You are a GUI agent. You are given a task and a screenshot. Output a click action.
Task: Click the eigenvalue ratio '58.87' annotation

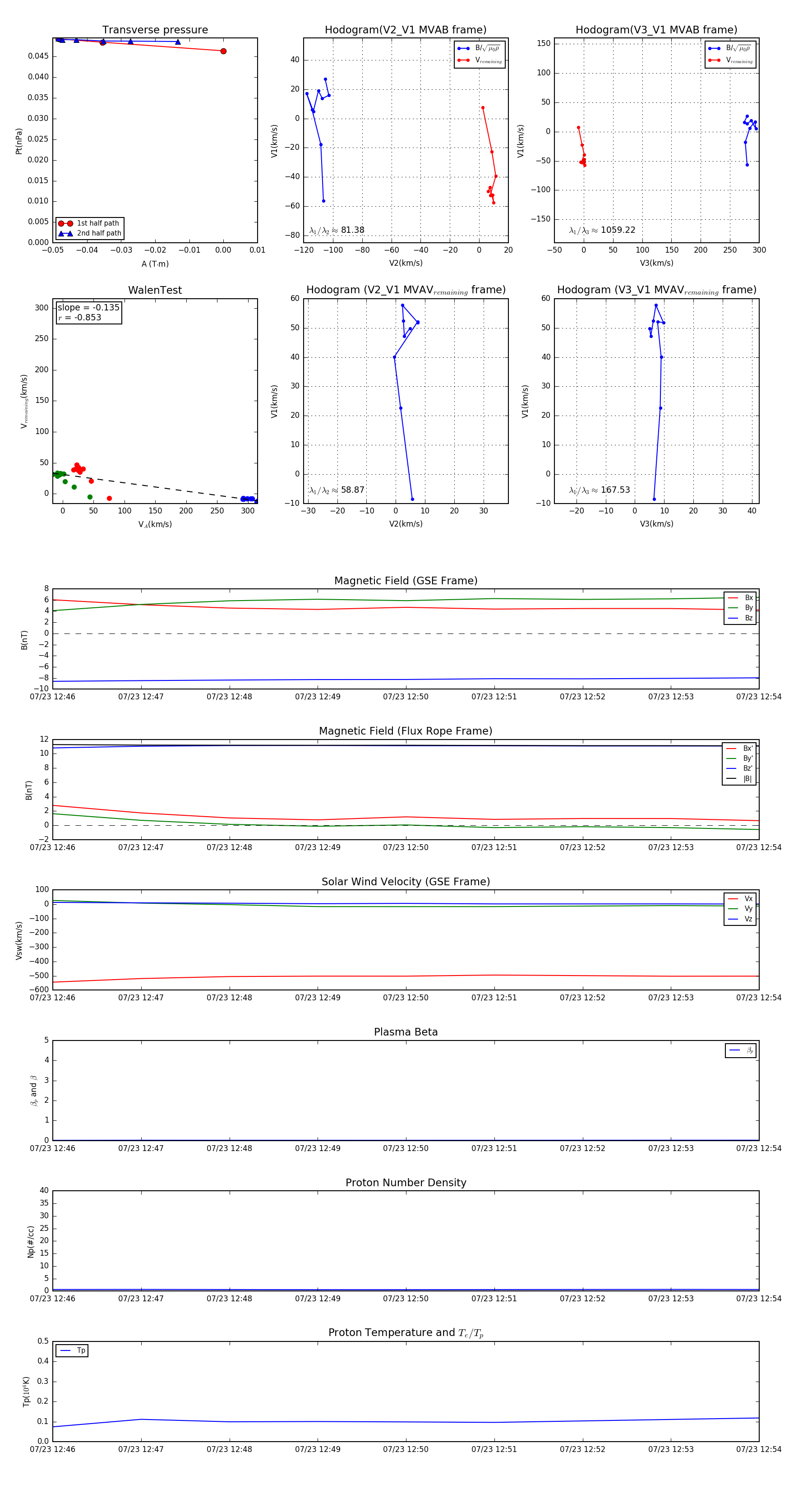337,490
